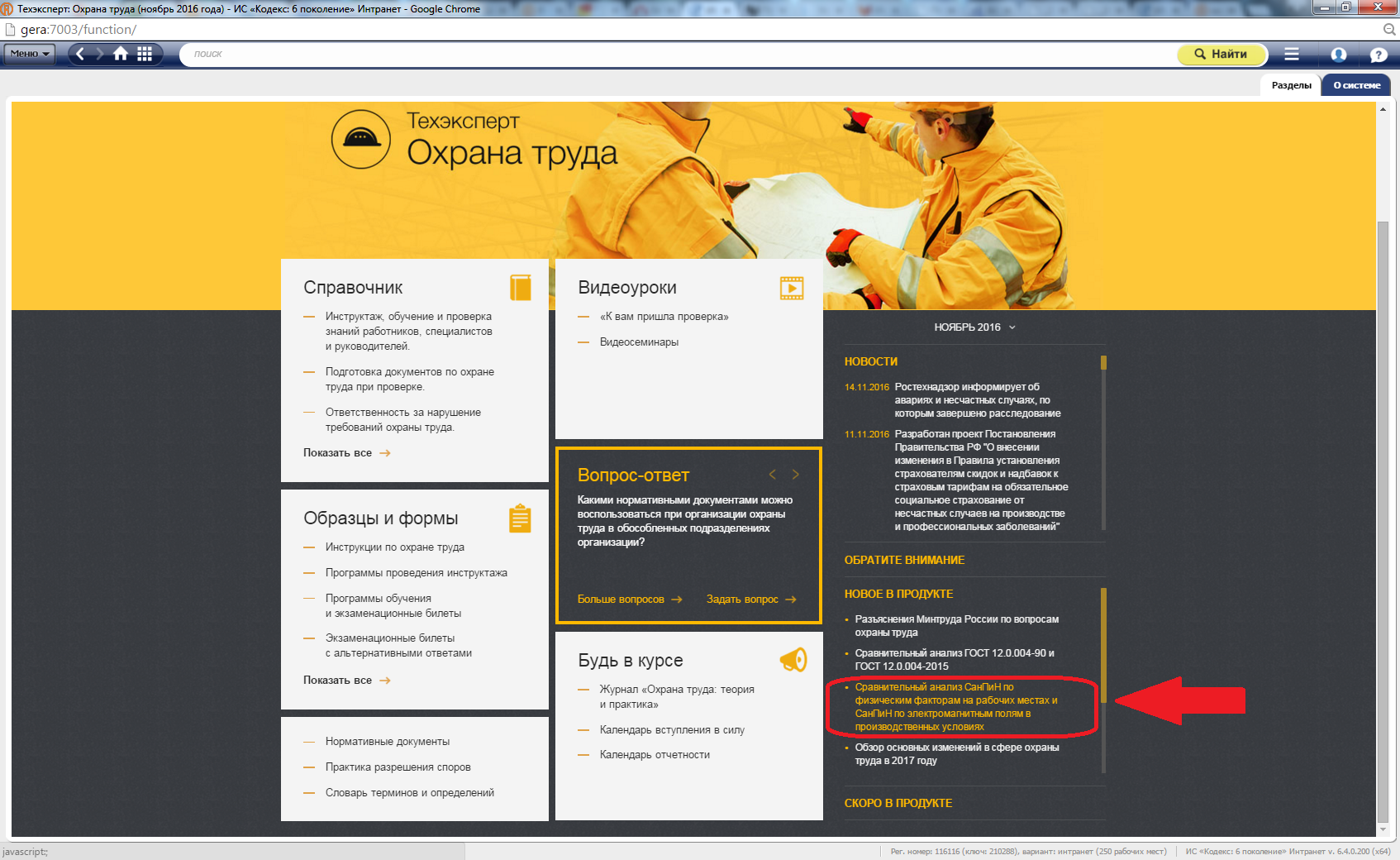
Task: Switch to the О системе tab
Action: pos(1356,85)
